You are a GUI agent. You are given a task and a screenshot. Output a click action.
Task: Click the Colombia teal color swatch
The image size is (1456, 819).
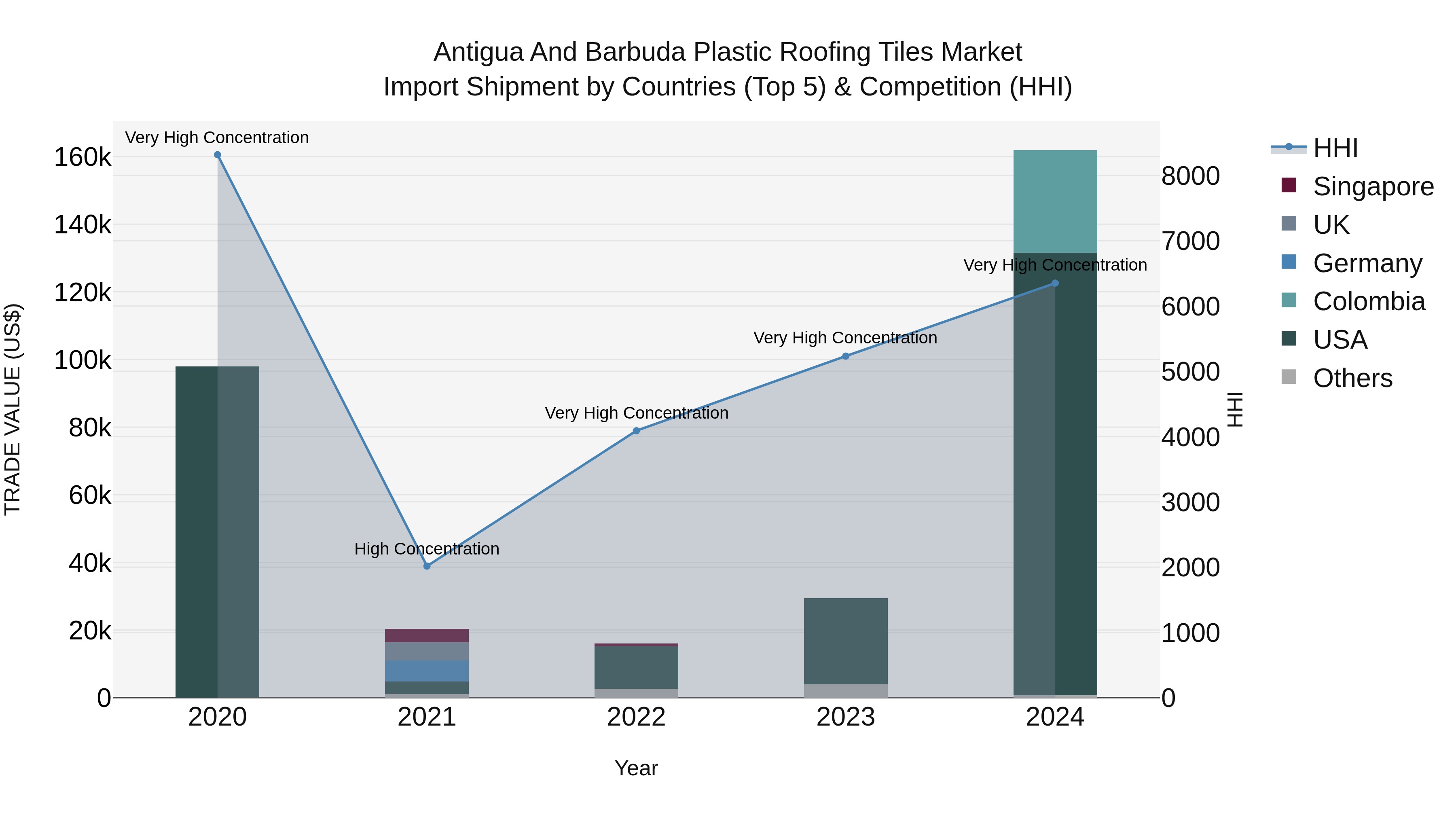1289,300
